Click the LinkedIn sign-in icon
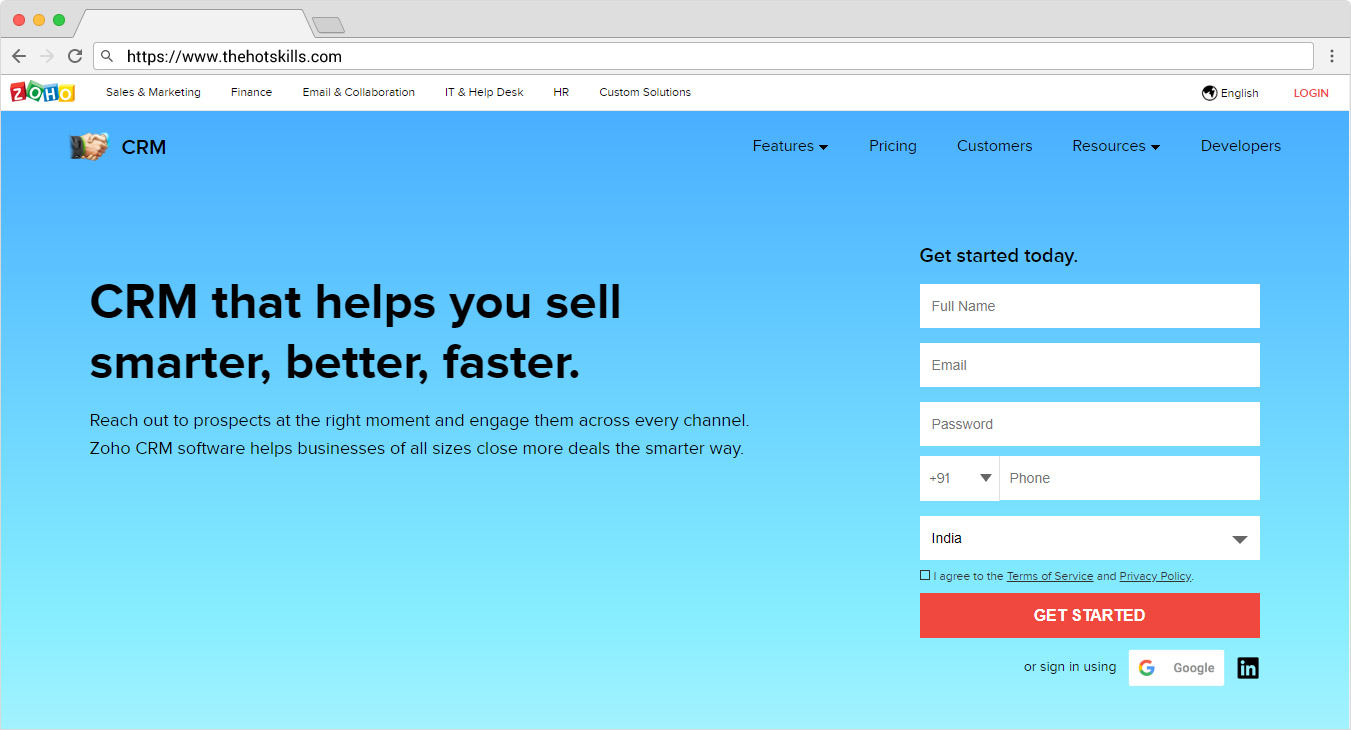 coord(1248,668)
